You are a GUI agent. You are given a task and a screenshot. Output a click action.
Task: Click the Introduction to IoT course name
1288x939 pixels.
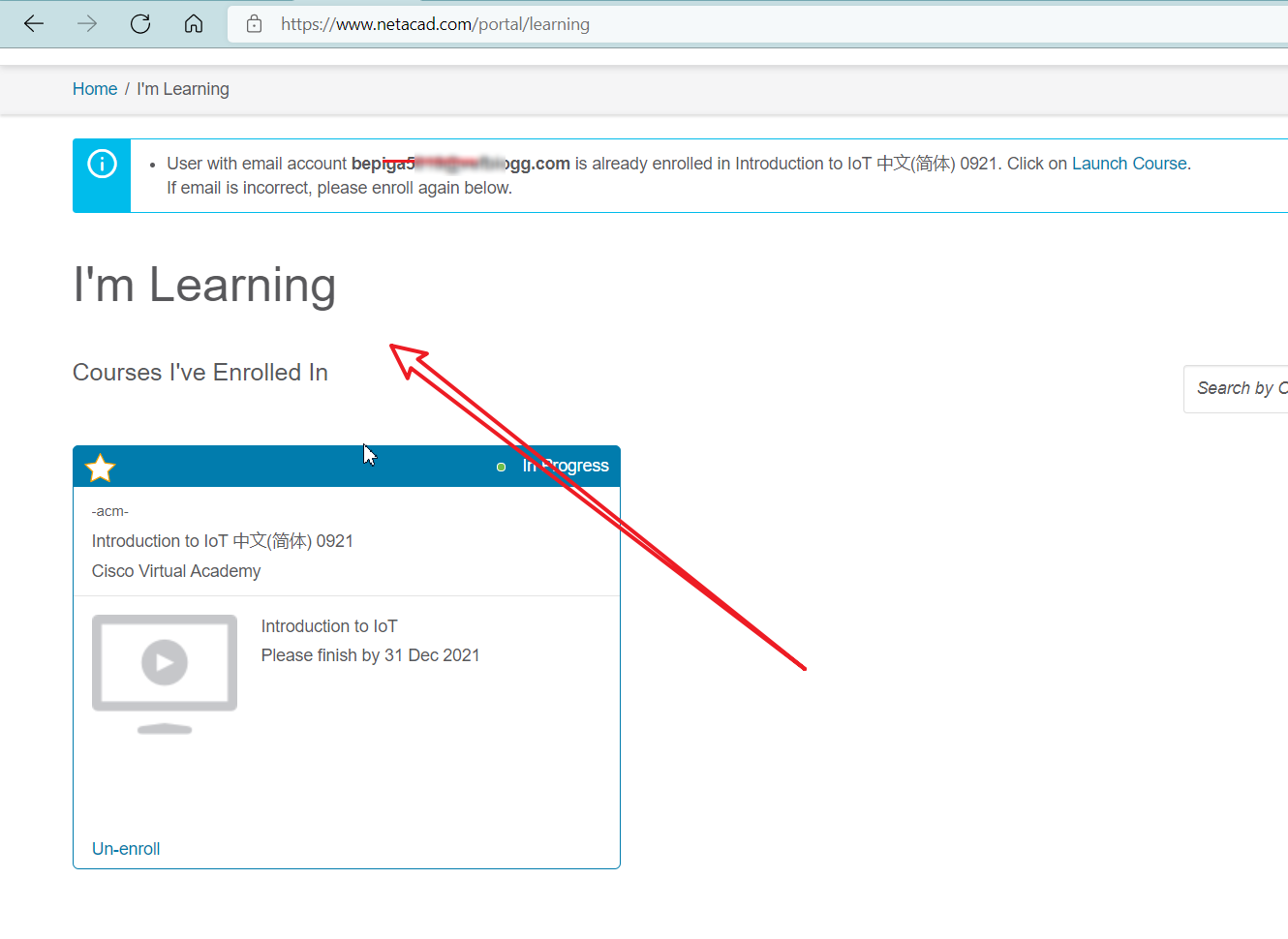329,626
